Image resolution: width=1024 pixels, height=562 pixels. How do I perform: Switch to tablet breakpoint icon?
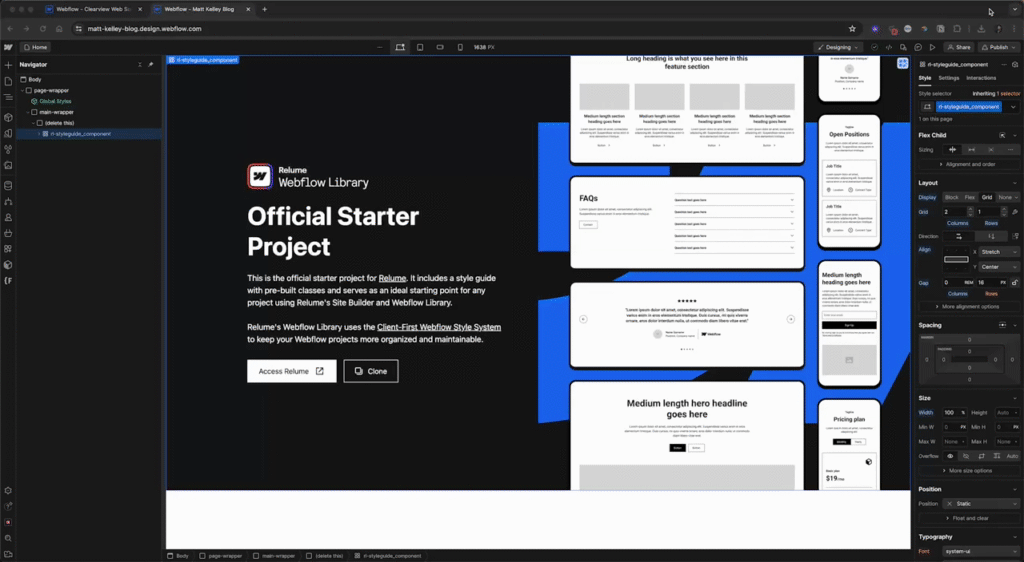(420, 47)
